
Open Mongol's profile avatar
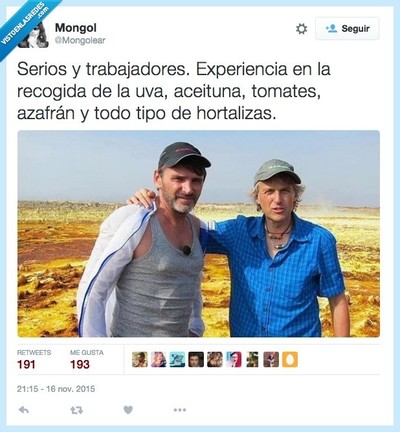33,33
